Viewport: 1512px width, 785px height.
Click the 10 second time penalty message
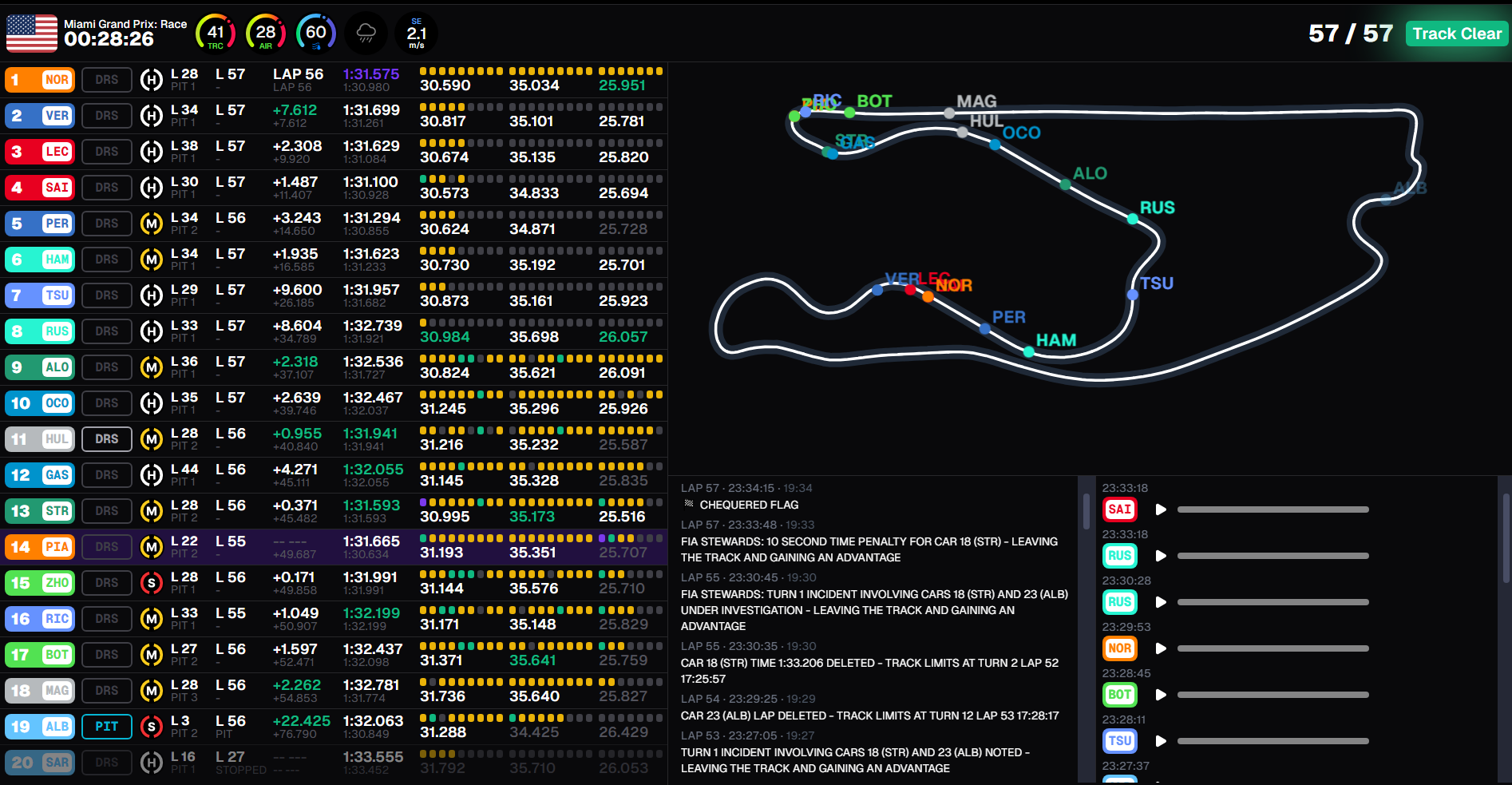869,549
